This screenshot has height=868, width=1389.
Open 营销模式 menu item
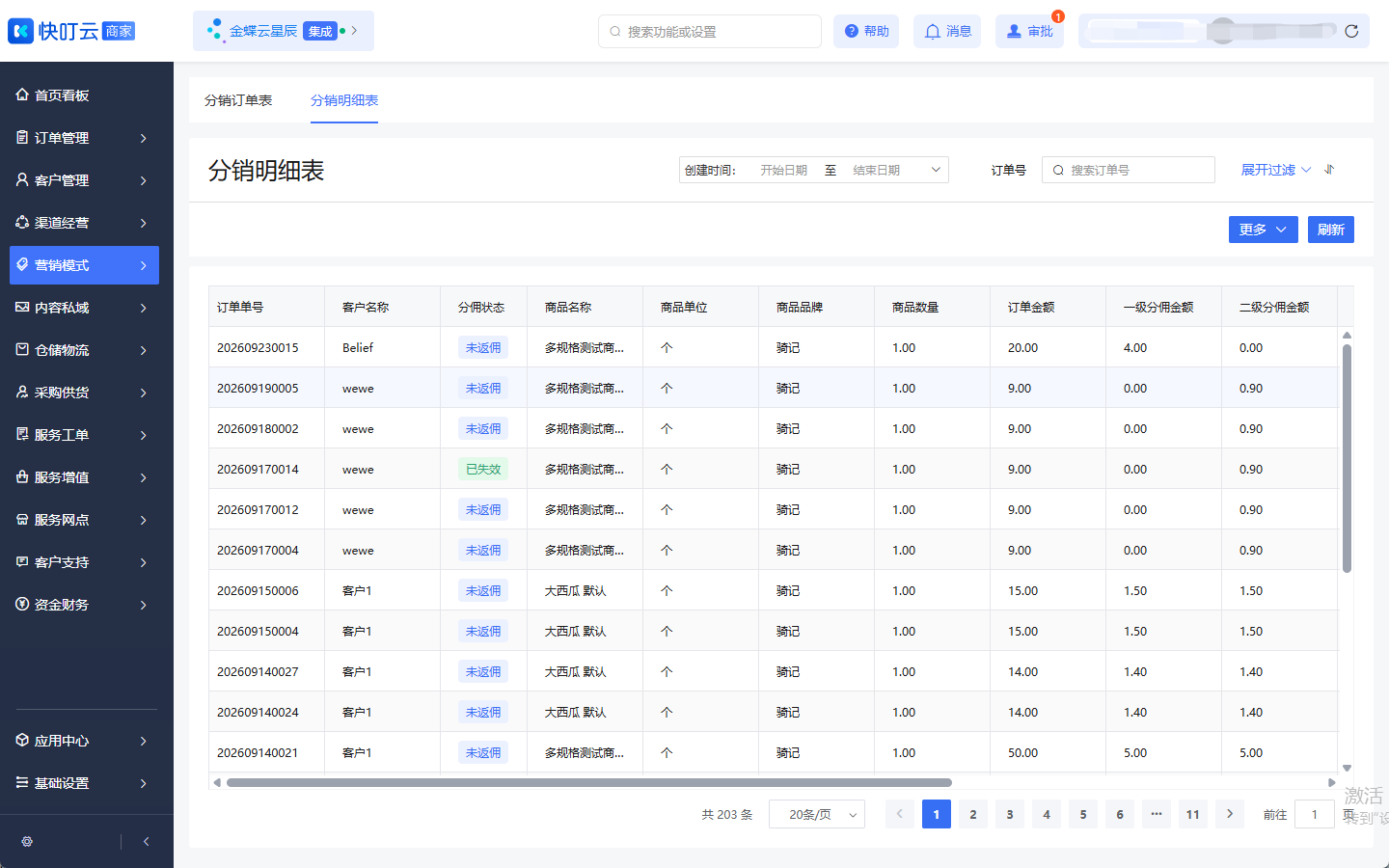(x=84, y=265)
